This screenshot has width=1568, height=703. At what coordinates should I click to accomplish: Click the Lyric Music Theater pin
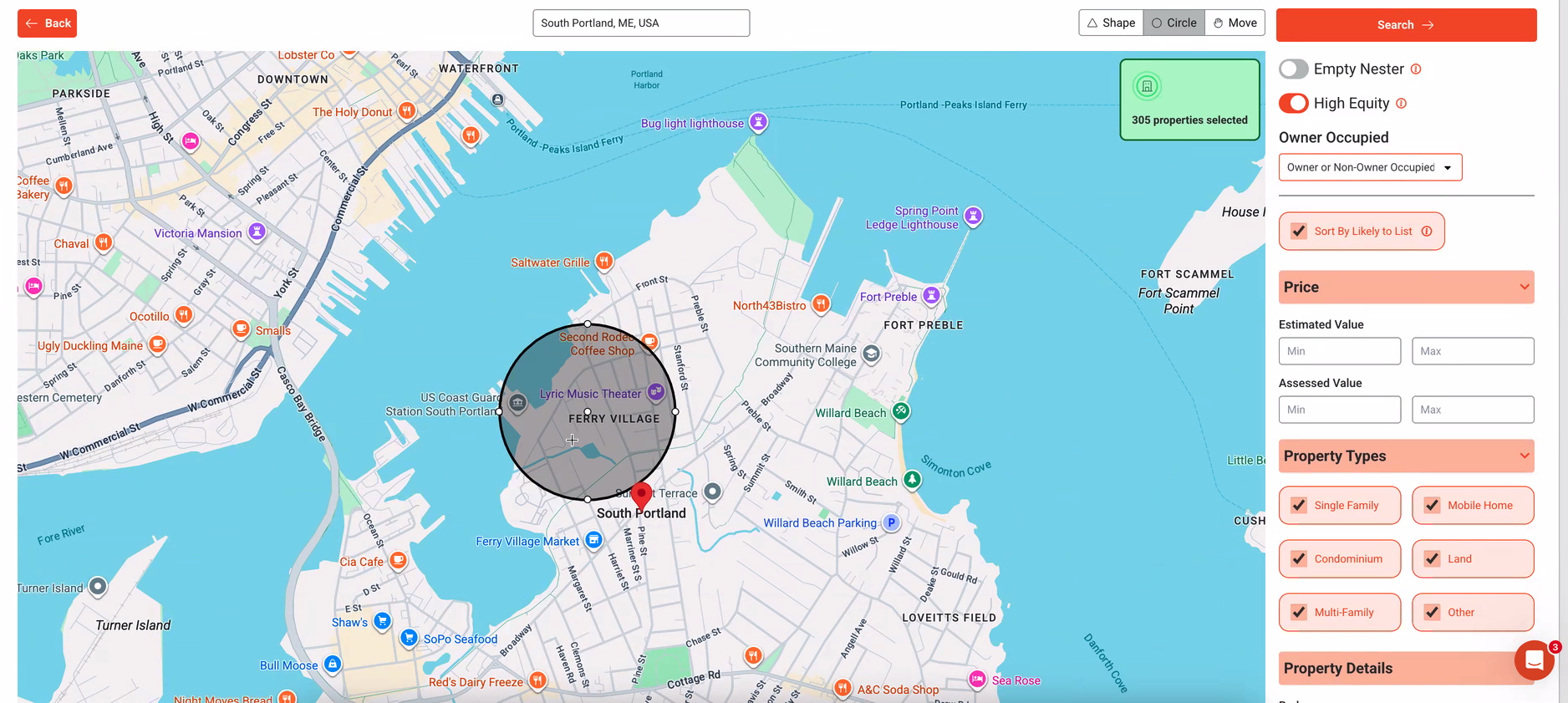[656, 391]
